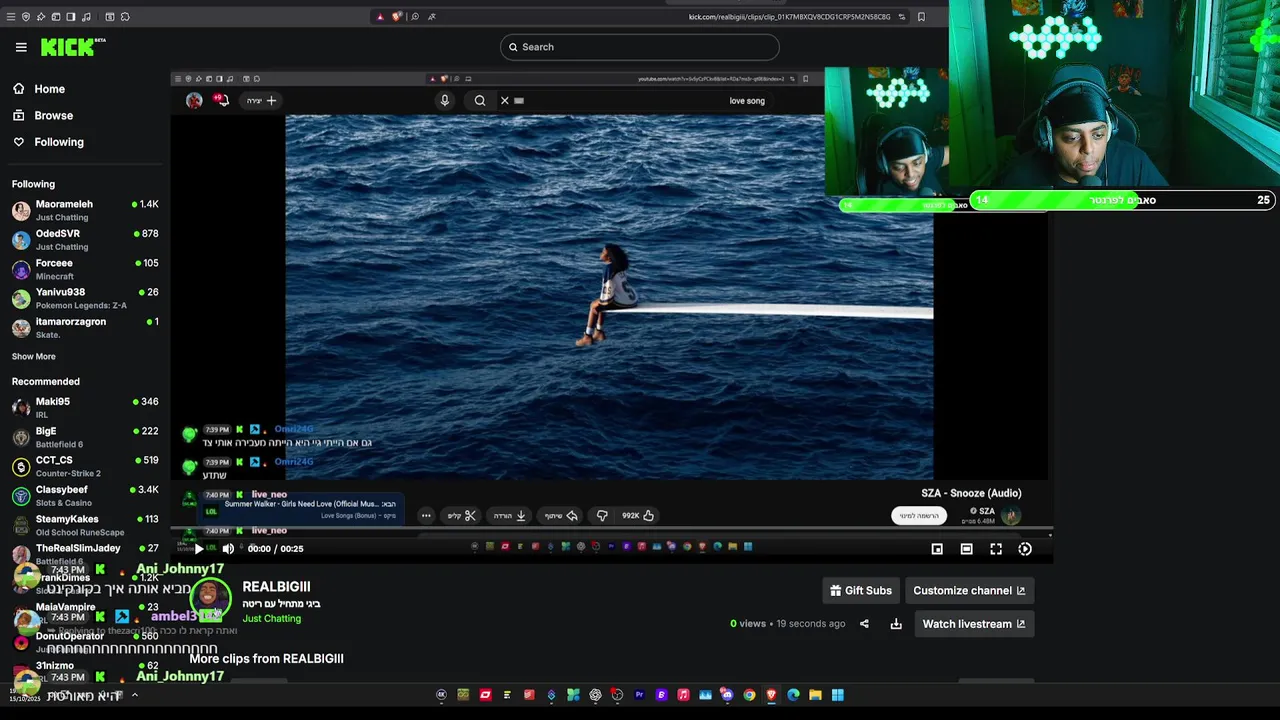
Task: Clear the YouTube search with X
Action: (x=505, y=100)
